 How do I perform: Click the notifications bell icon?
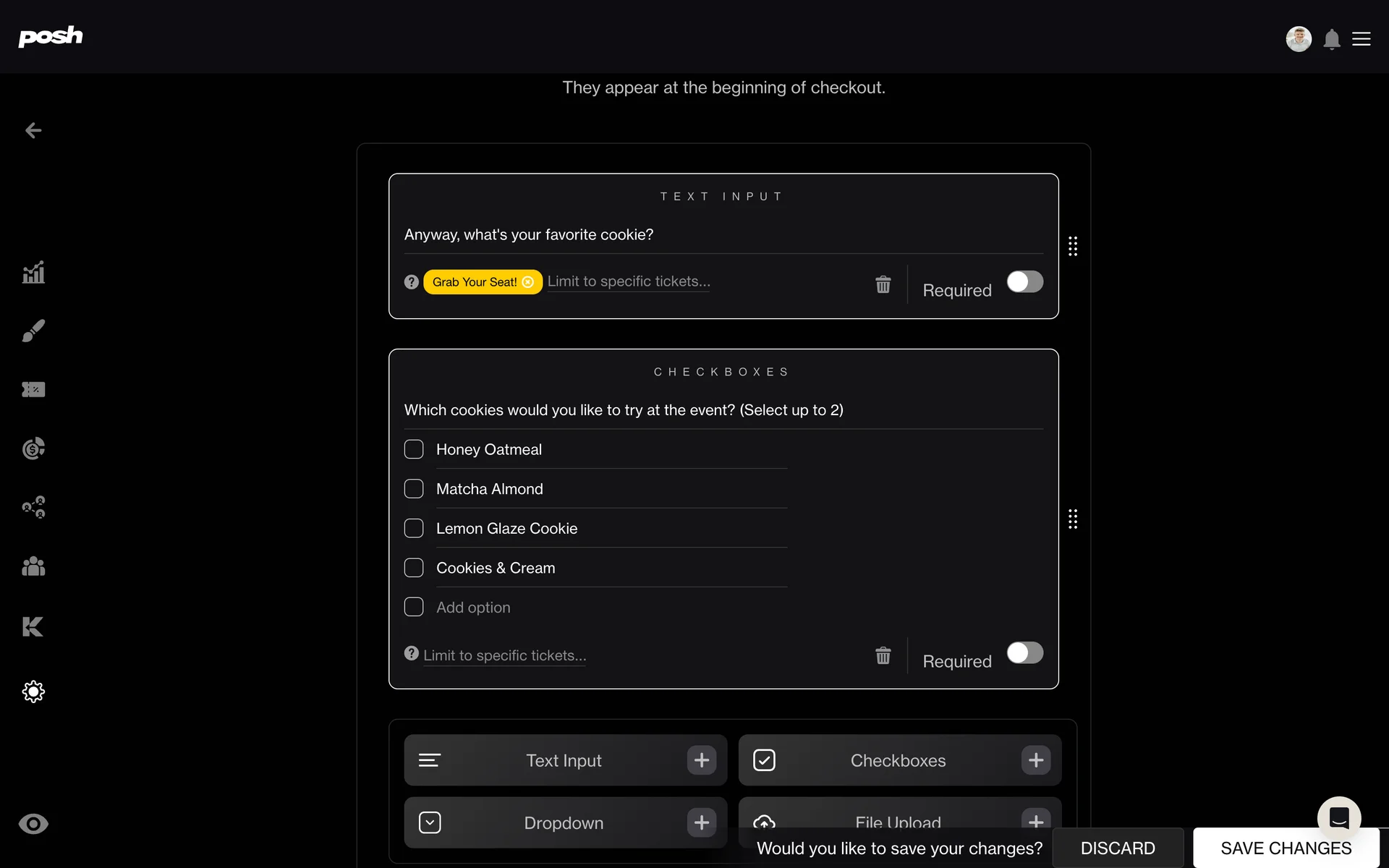pos(1331,39)
